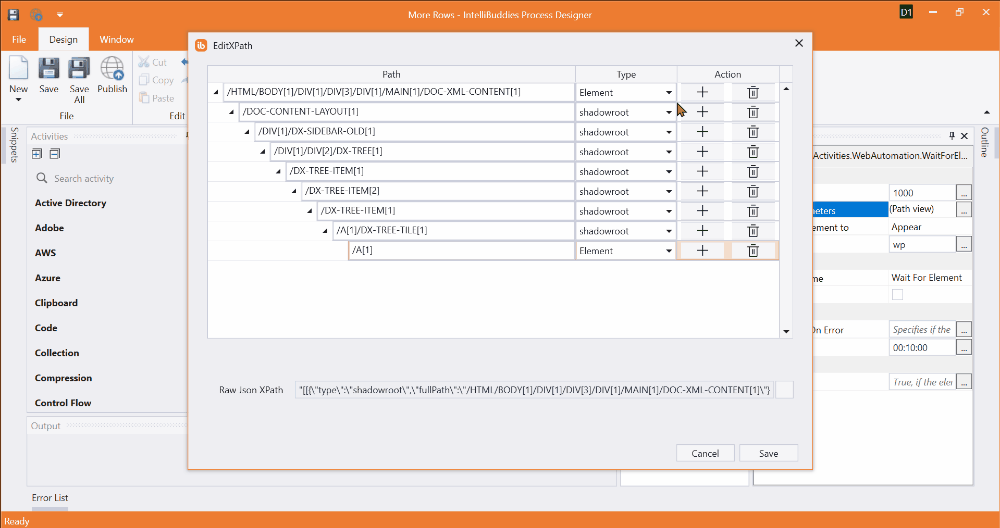1000x528 pixels.
Task: Switch to the Window ribbon tab
Action: pos(117,40)
